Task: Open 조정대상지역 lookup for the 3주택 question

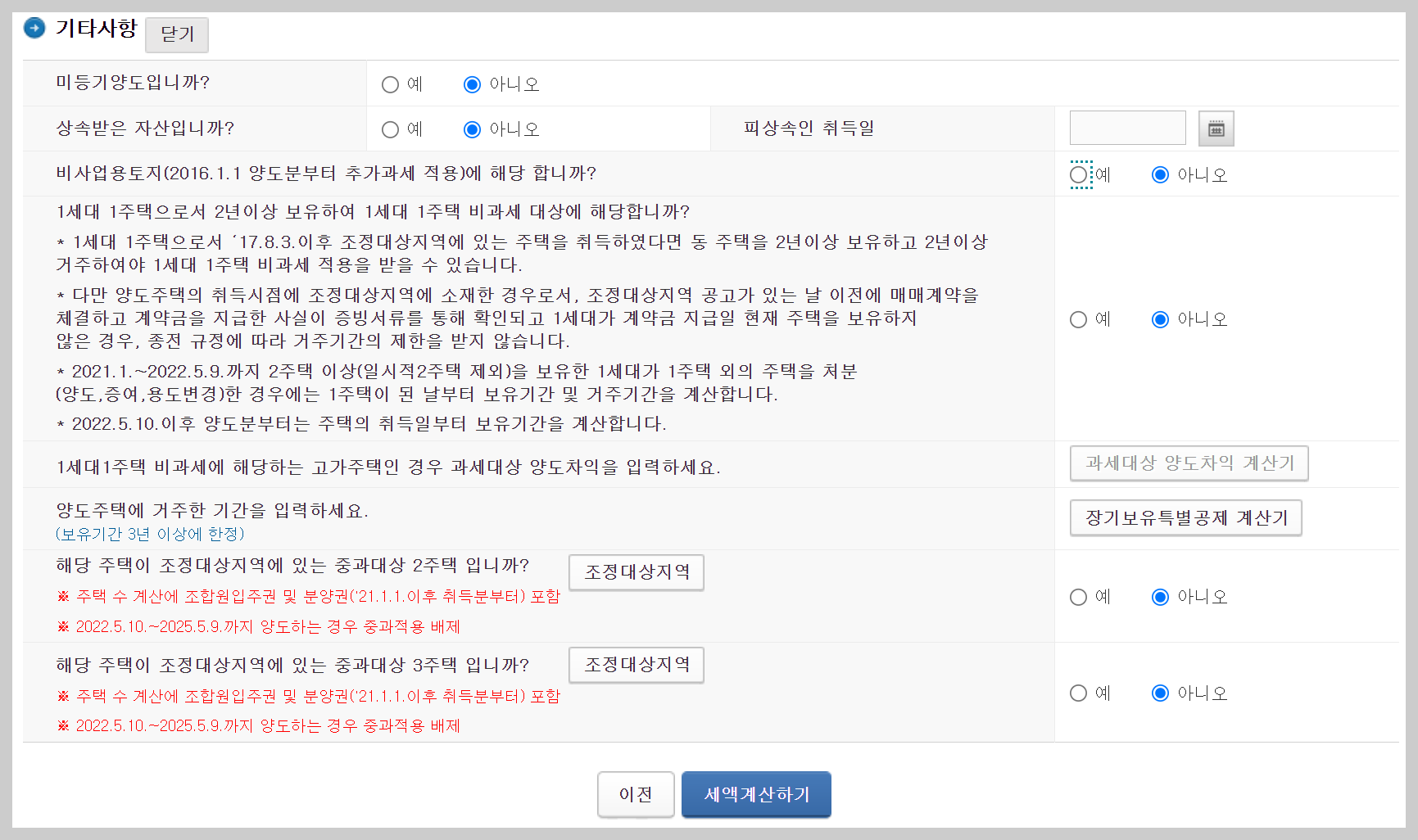Action: (x=637, y=665)
